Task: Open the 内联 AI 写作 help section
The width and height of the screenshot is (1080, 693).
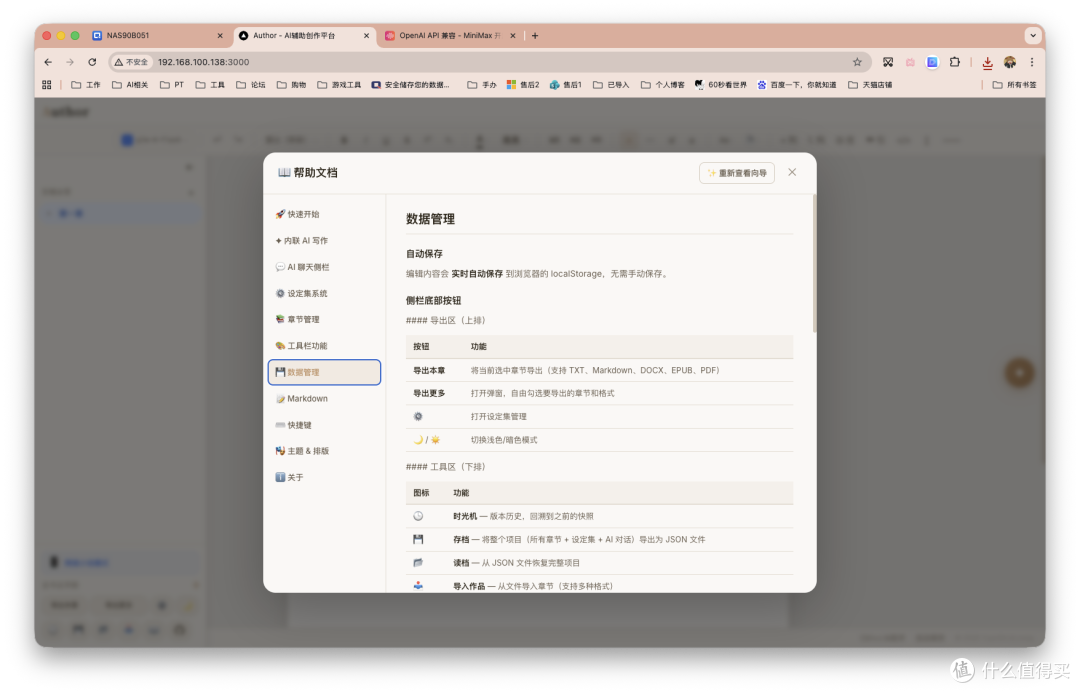Action: click(324, 240)
